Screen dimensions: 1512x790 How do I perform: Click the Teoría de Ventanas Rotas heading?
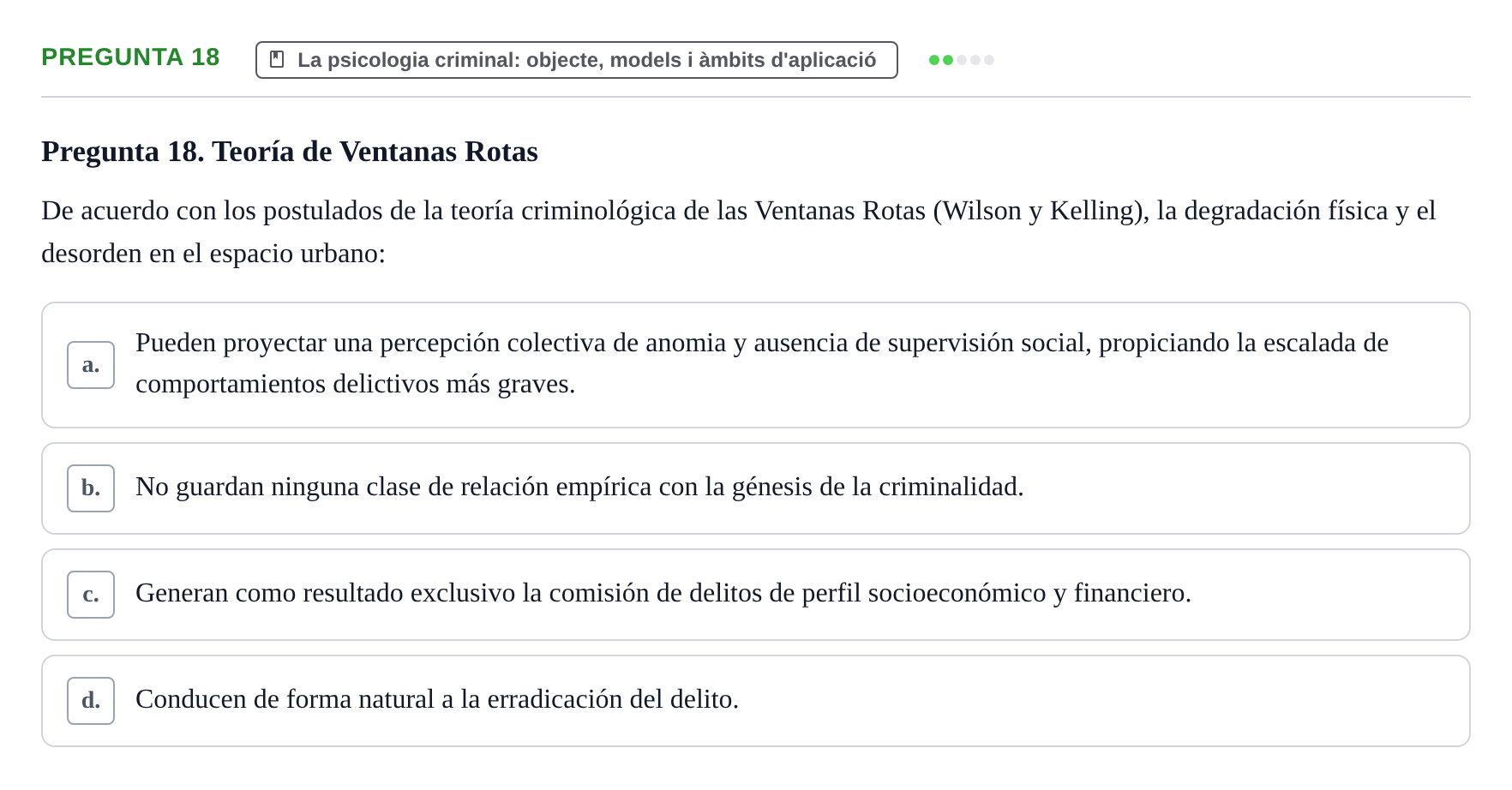290,152
